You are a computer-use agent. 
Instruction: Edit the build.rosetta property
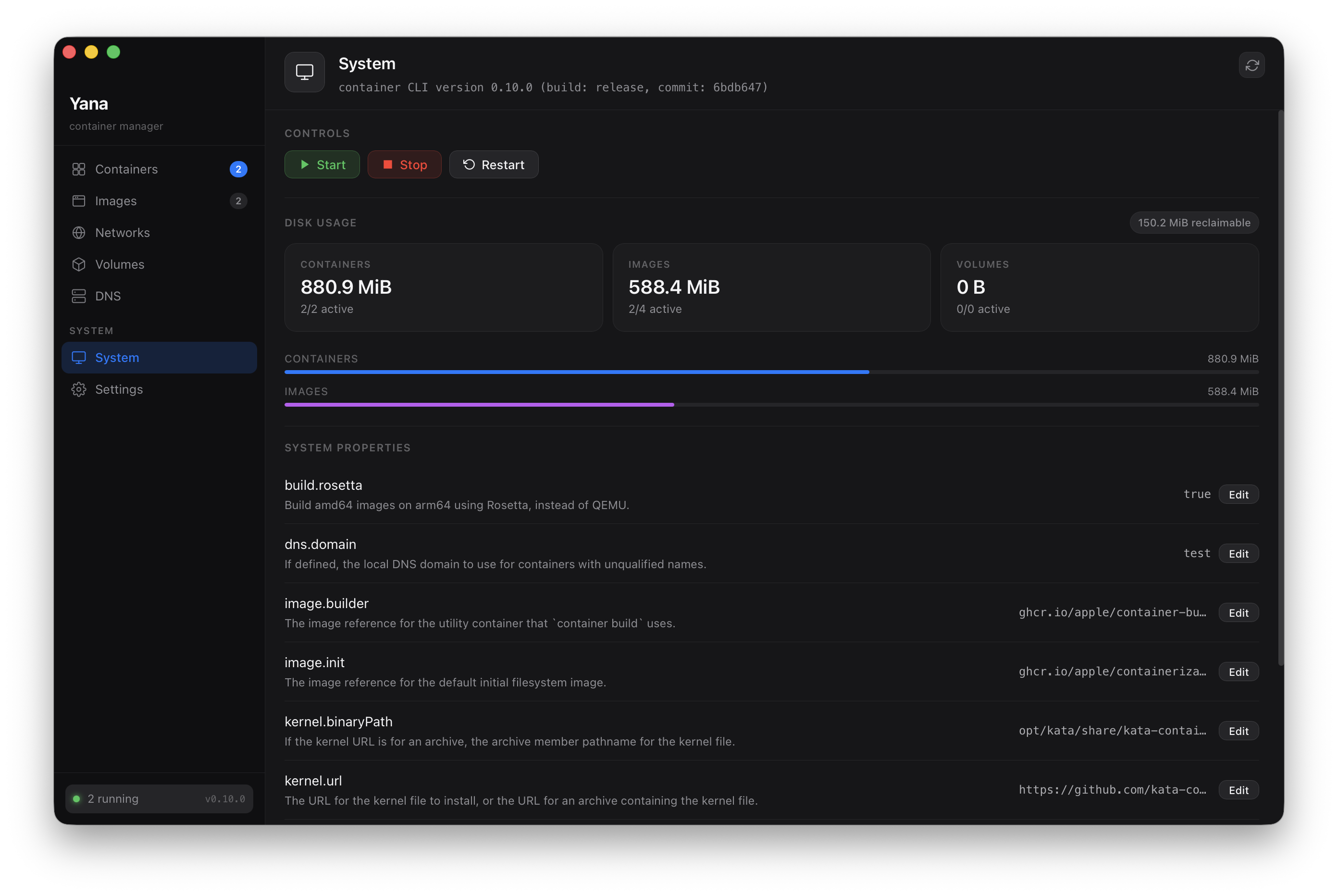coord(1238,494)
